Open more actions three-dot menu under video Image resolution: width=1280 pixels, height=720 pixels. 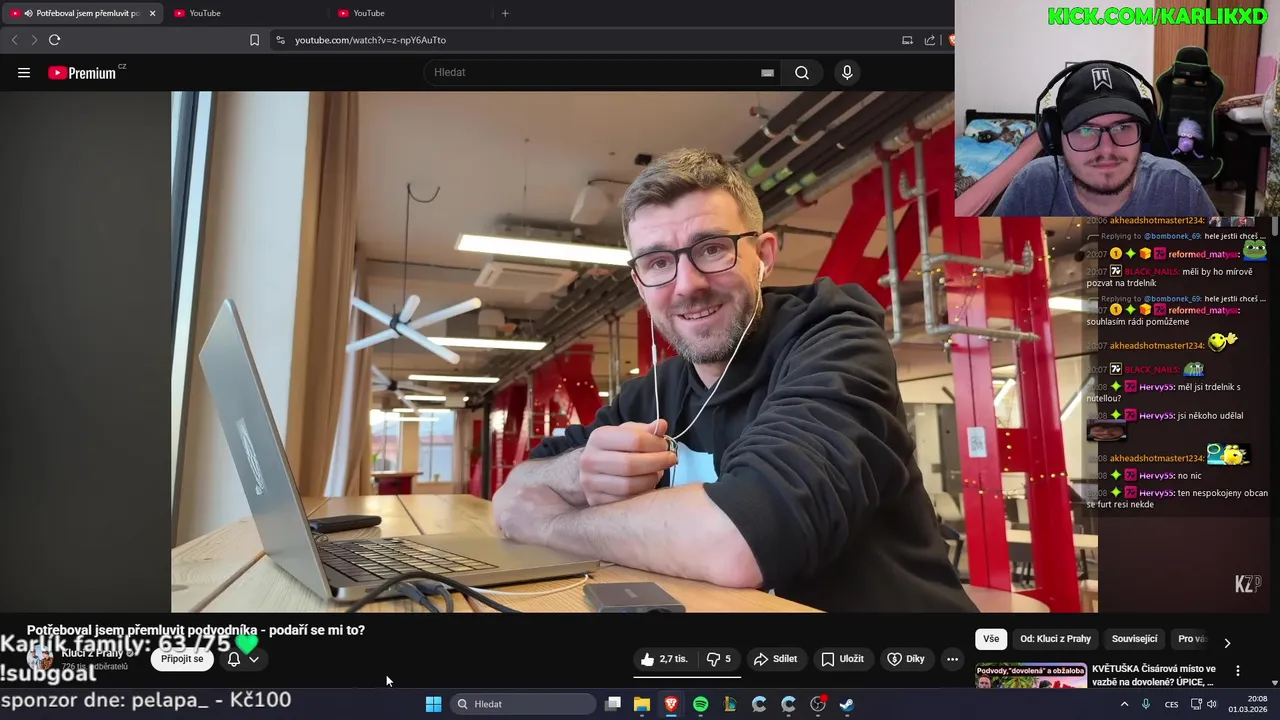pyautogui.click(x=952, y=659)
